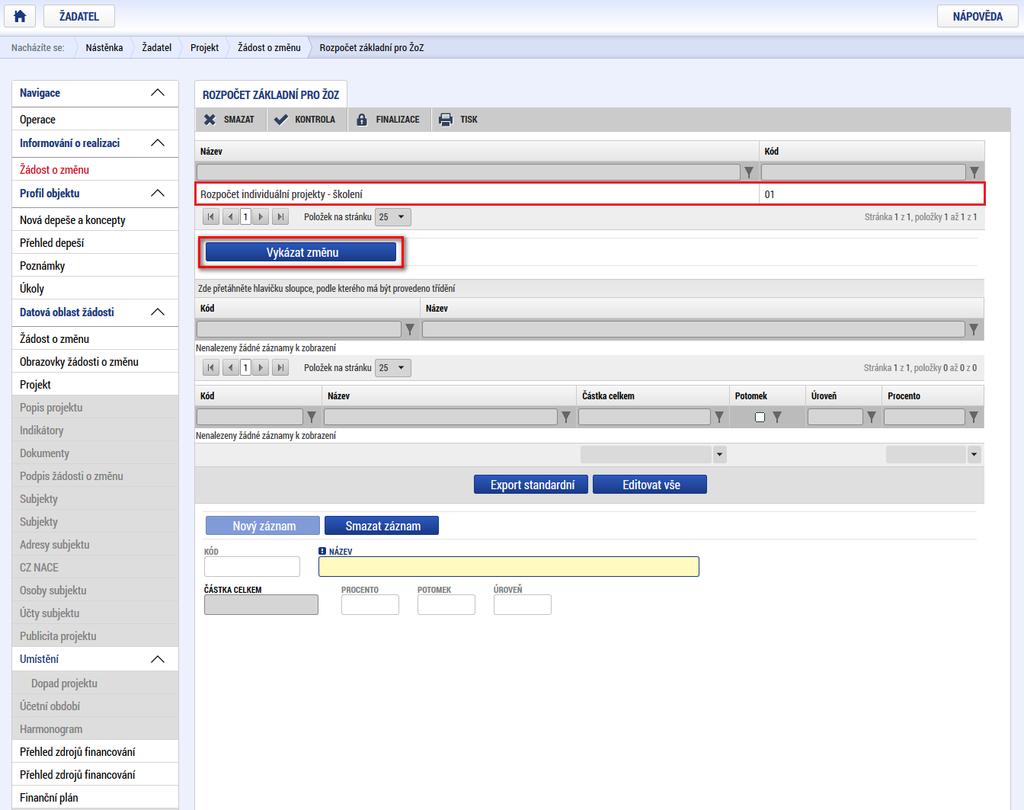Go to first page in middle grid pager
The width and height of the screenshot is (1024, 810).
[x=210, y=368]
